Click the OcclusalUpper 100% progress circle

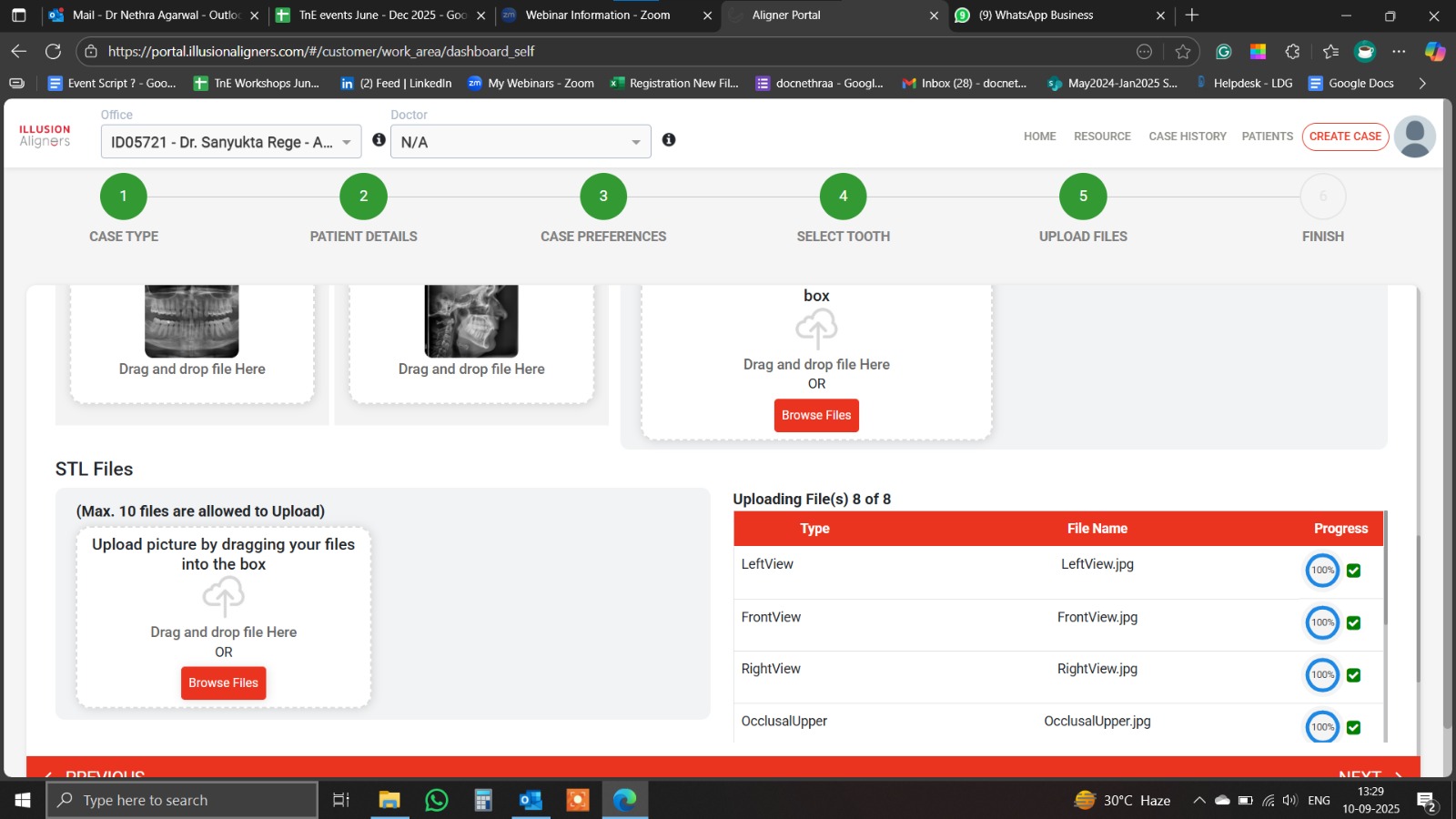point(1322,727)
